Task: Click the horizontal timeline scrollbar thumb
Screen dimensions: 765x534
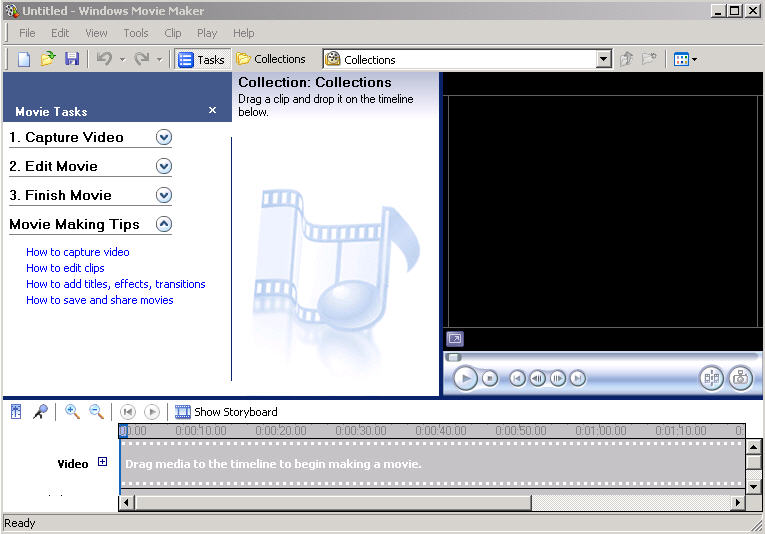Action: pyautogui.click(x=333, y=502)
